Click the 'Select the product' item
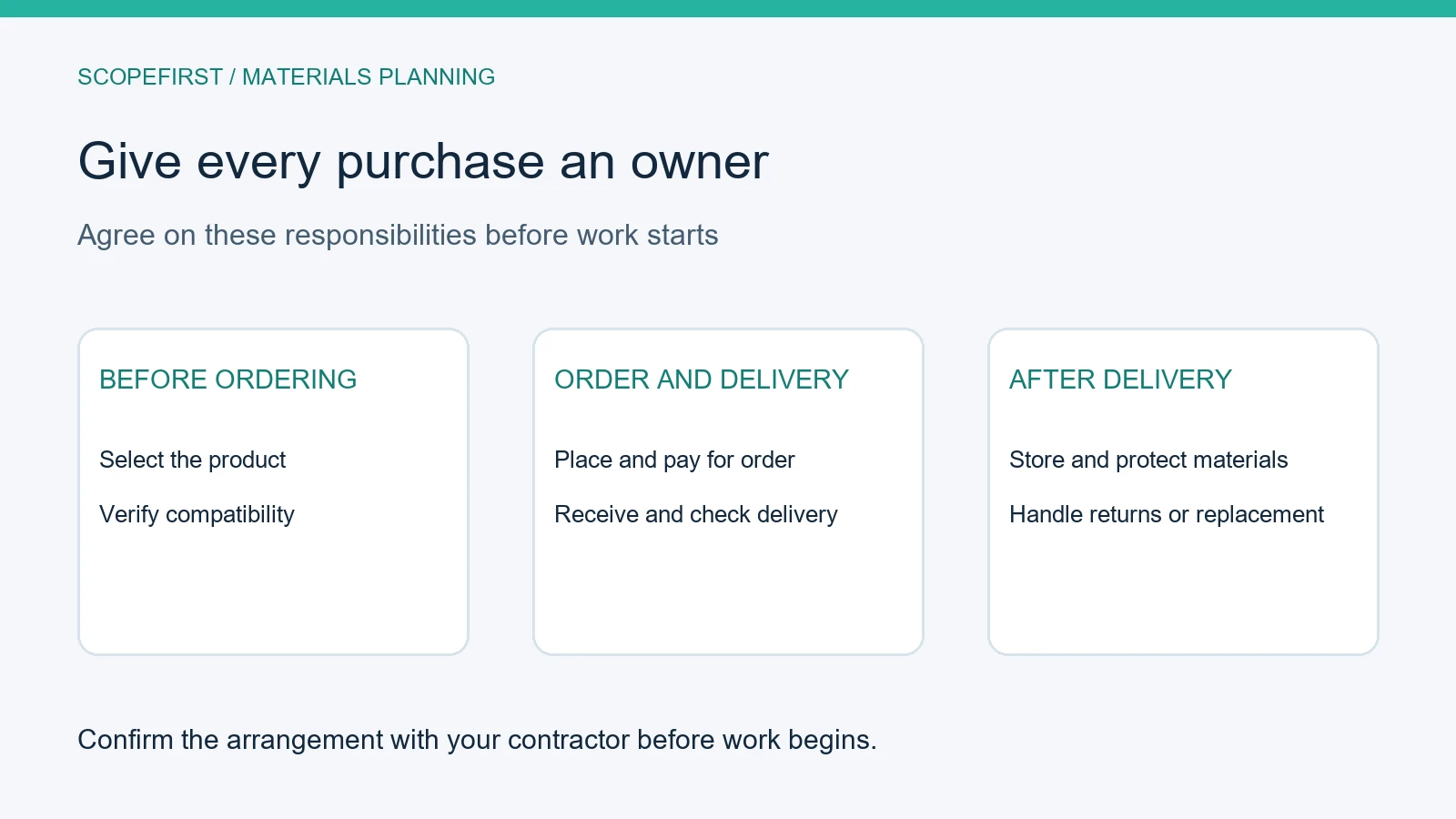 pos(192,460)
